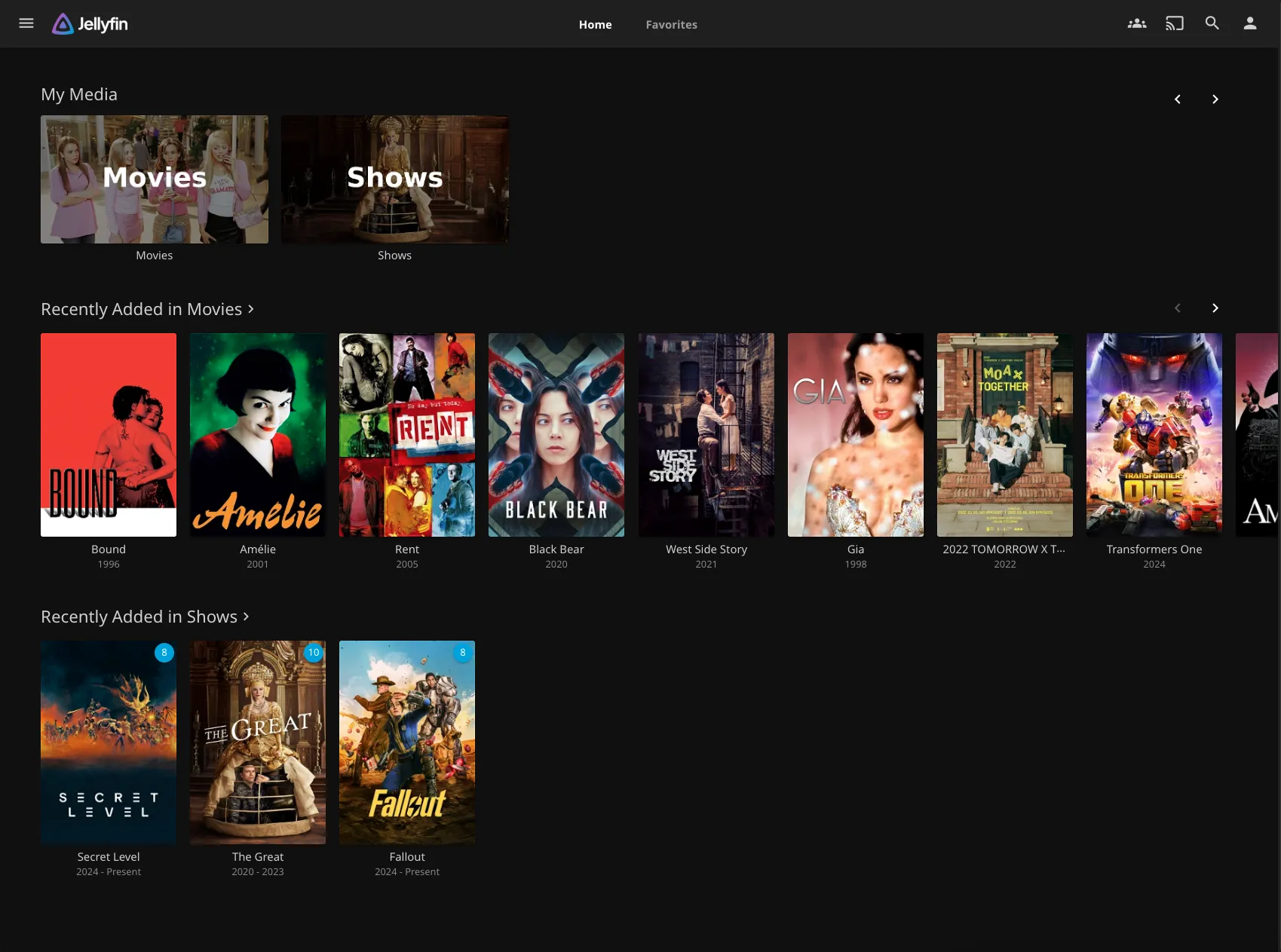The width and height of the screenshot is (1281, 952).
Task: Open the search magnifier icon
Action: coord(1212,23)
